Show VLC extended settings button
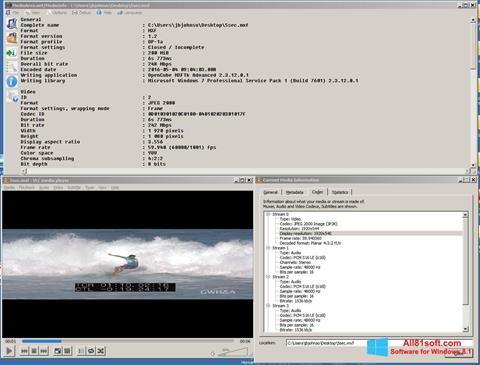 (x=67, y=351)
